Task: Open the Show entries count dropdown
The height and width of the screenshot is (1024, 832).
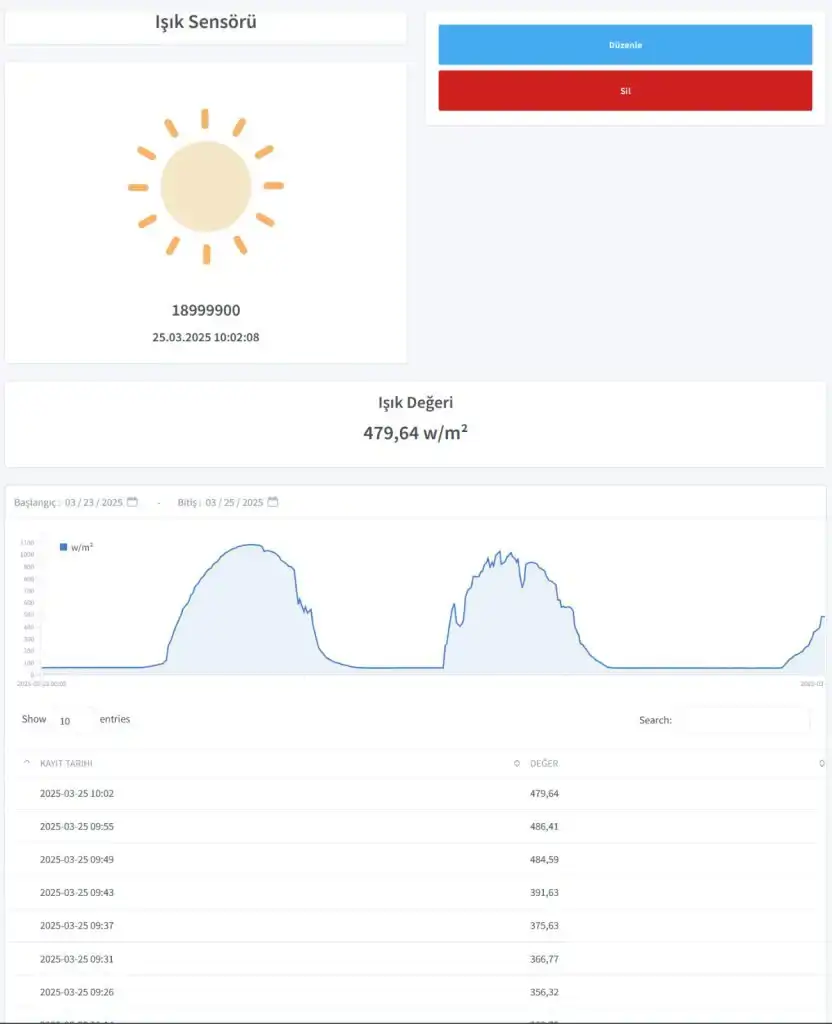Action: (72, 720)
